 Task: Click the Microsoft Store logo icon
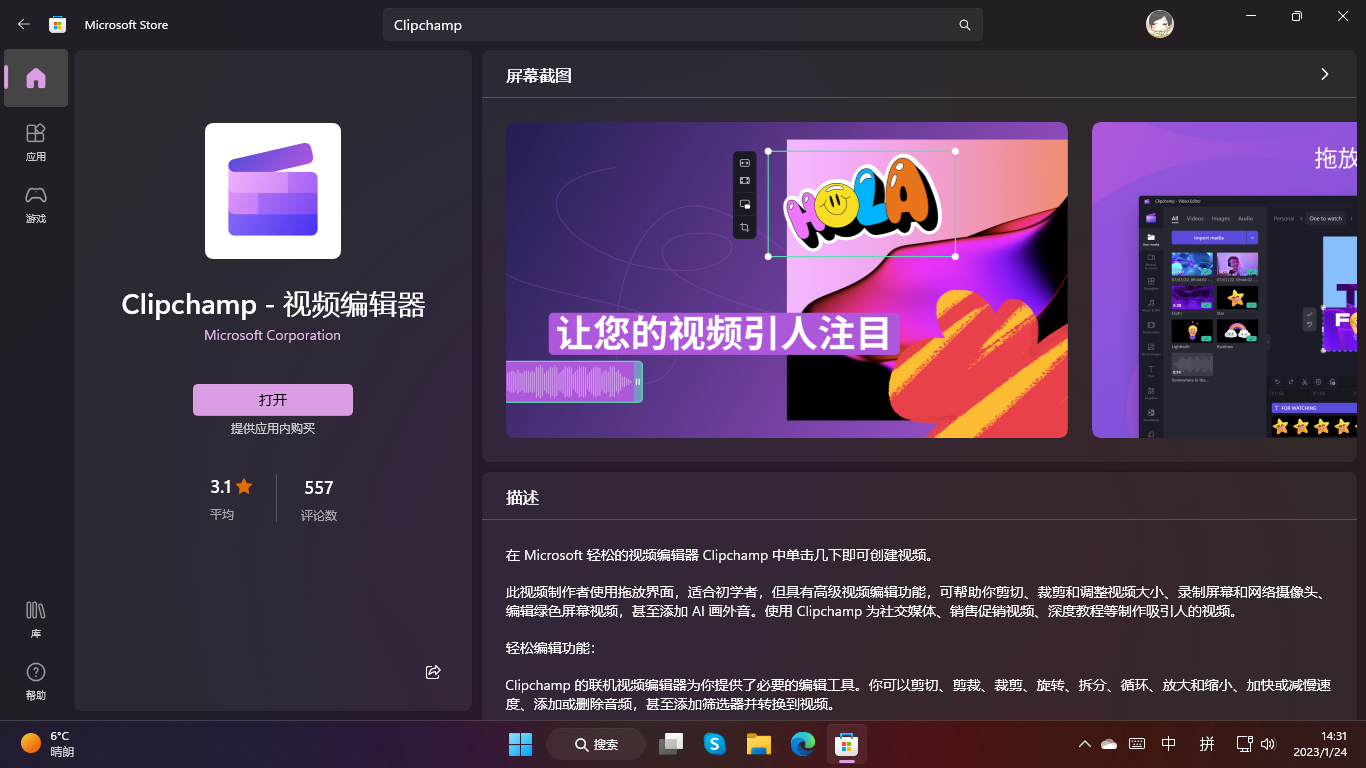coord(58,24)
